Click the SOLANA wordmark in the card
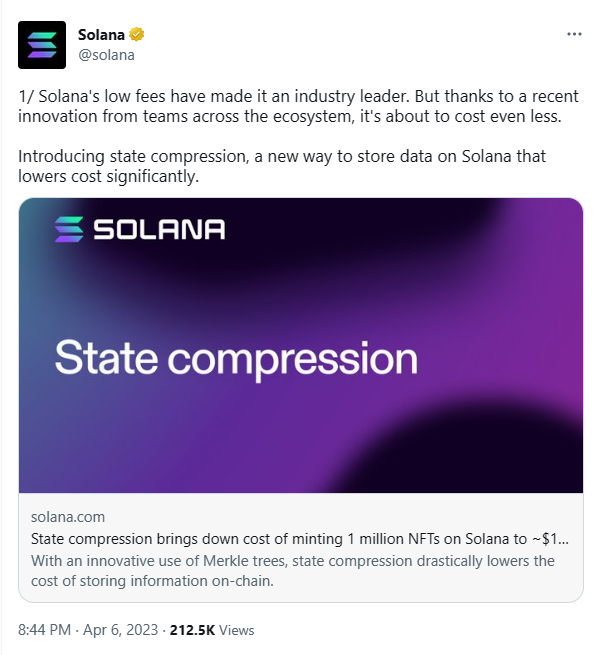Screen dimensions: 597x655 tap(159, 229)
